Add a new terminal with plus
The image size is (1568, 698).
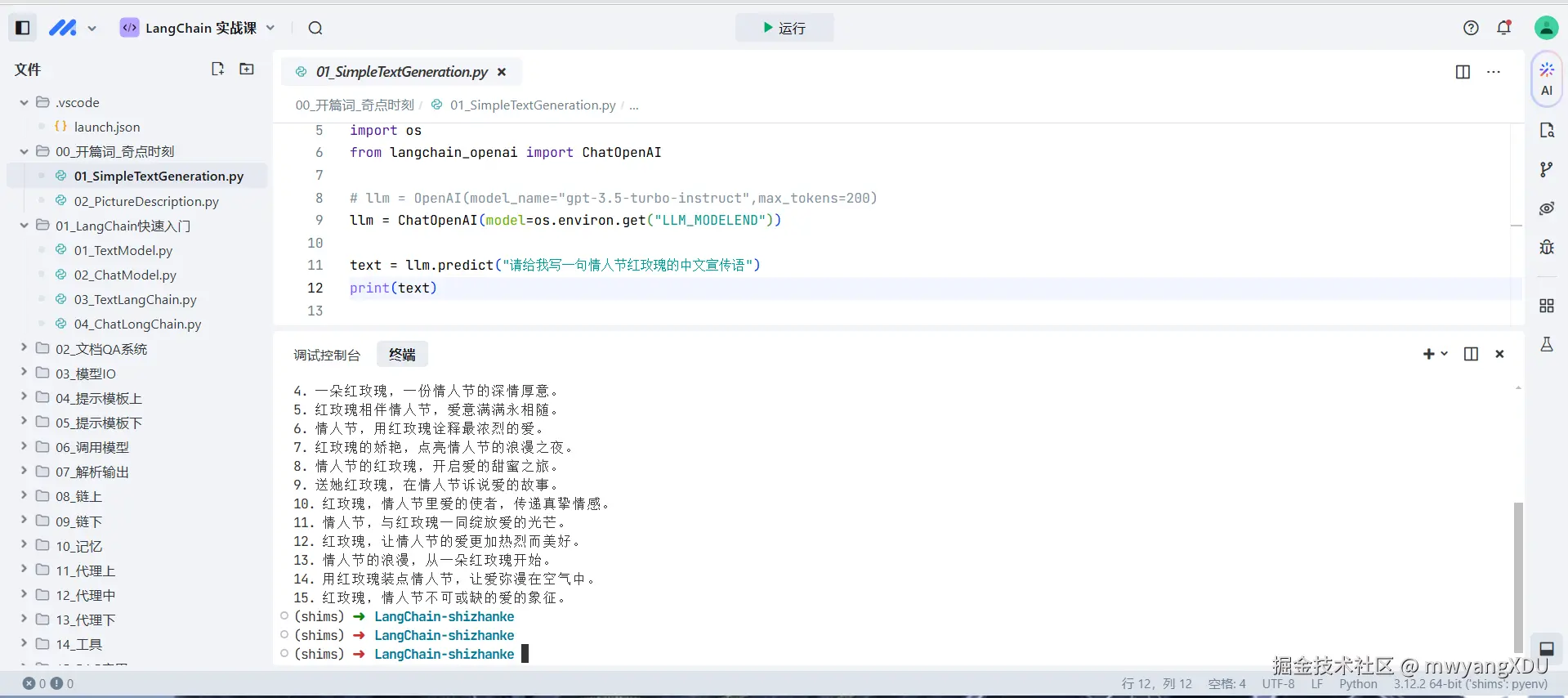(1428, 354)
